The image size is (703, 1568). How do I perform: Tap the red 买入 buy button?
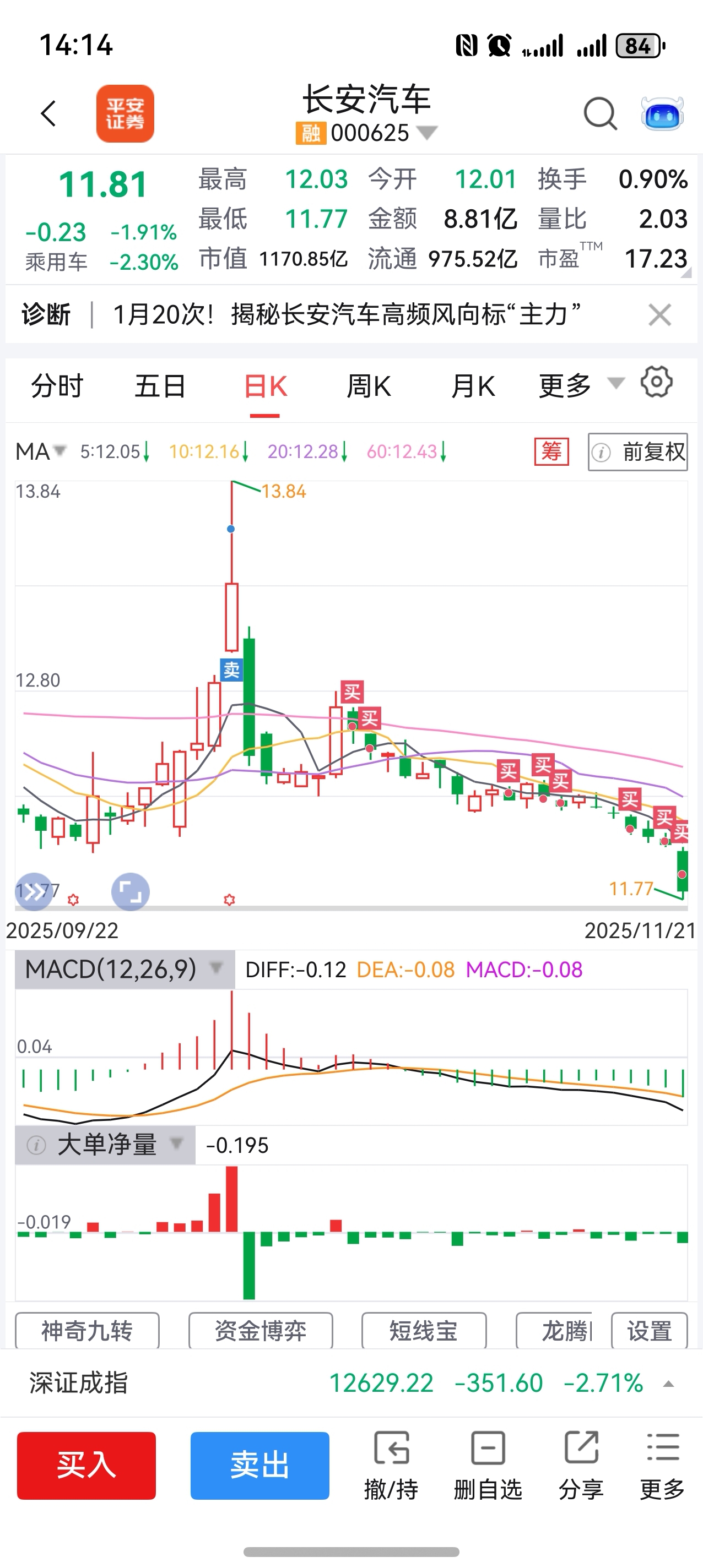[x=86, y=1465]
